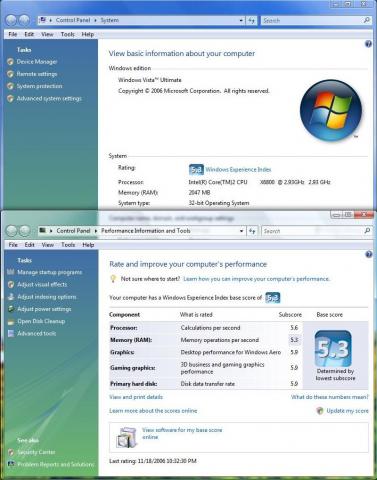Open View menu in Performance window
This screenshot has height=480, width=377.
coord(48,245)
